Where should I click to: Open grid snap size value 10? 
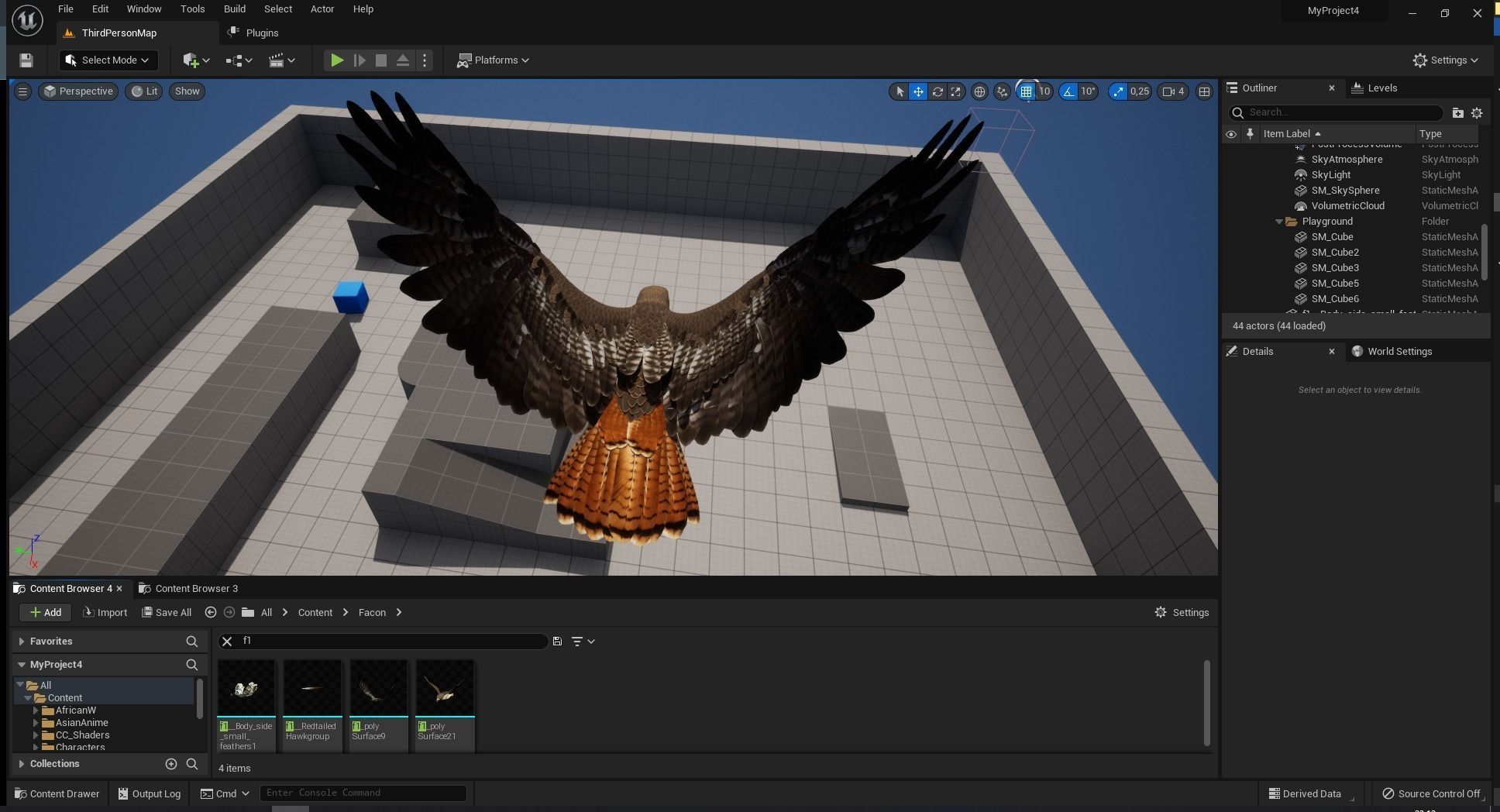[1044, 91]
